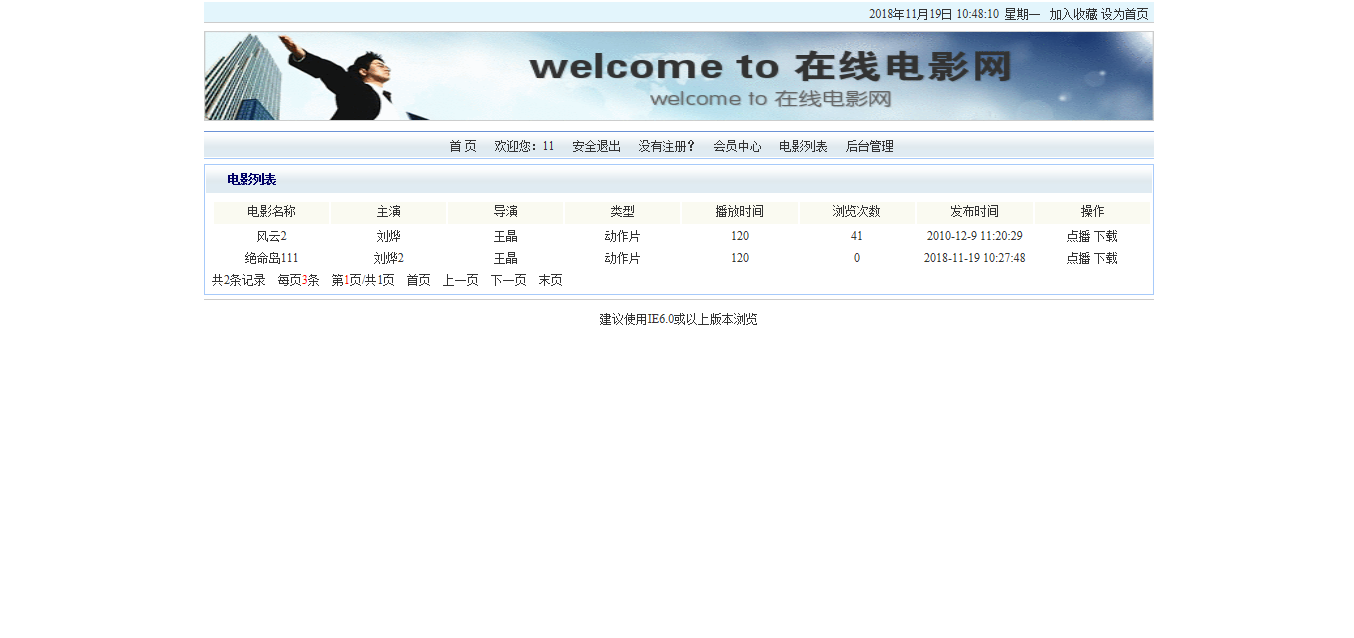
Task: Click 点播 for the movie 绝命岛111
Action: pyautogui.click(x=1078, y=258)
